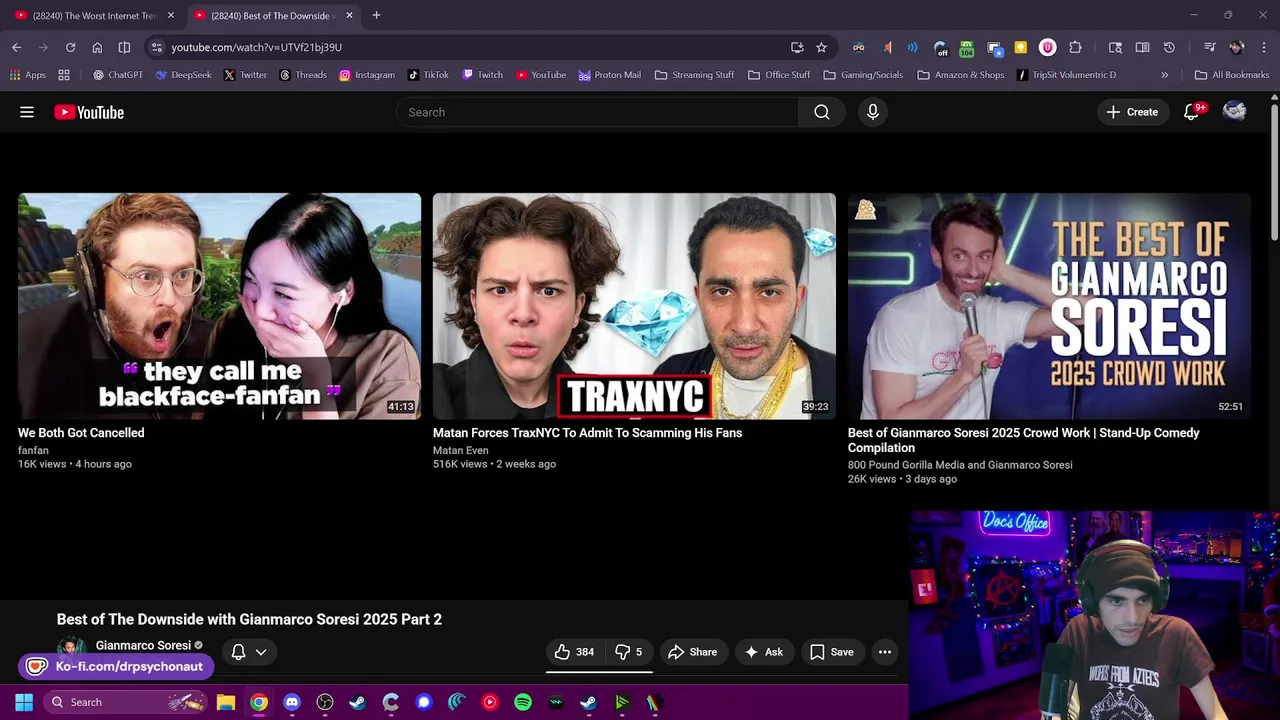Expand the Streaming Stuff bookmark folder

(x=694, y=75)
